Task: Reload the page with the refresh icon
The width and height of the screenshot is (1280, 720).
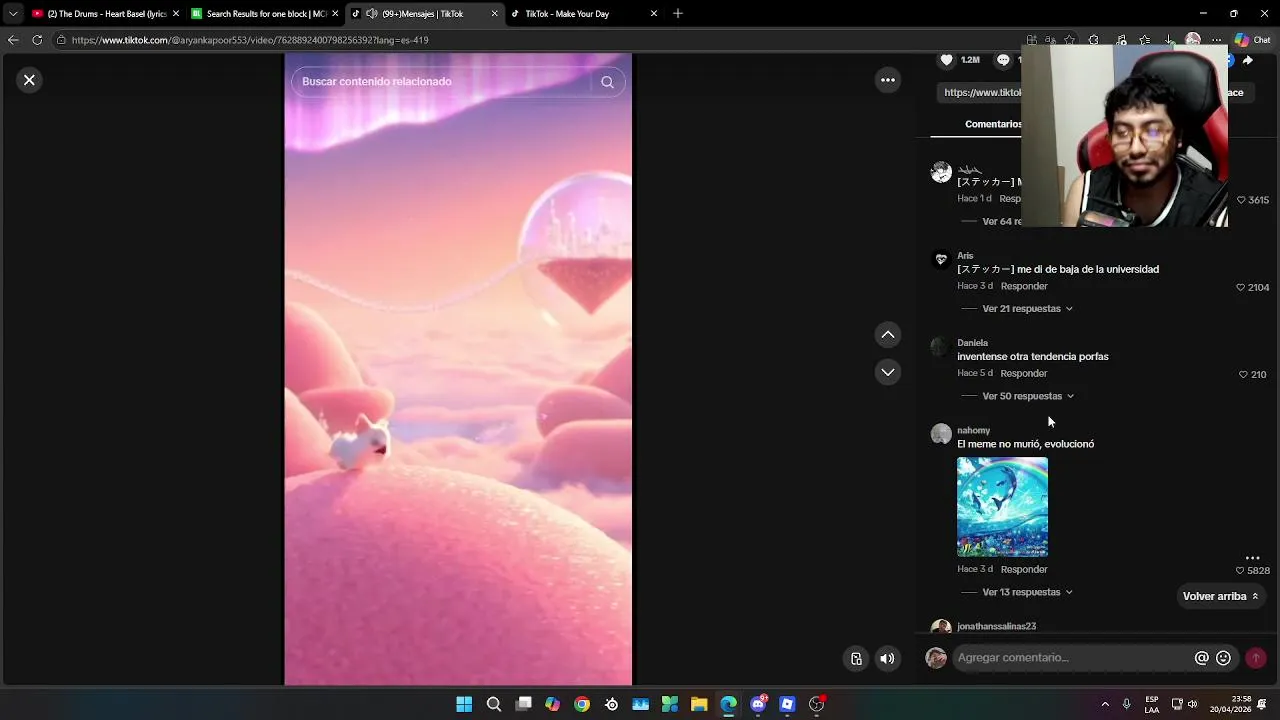Action: pos(37,40)
